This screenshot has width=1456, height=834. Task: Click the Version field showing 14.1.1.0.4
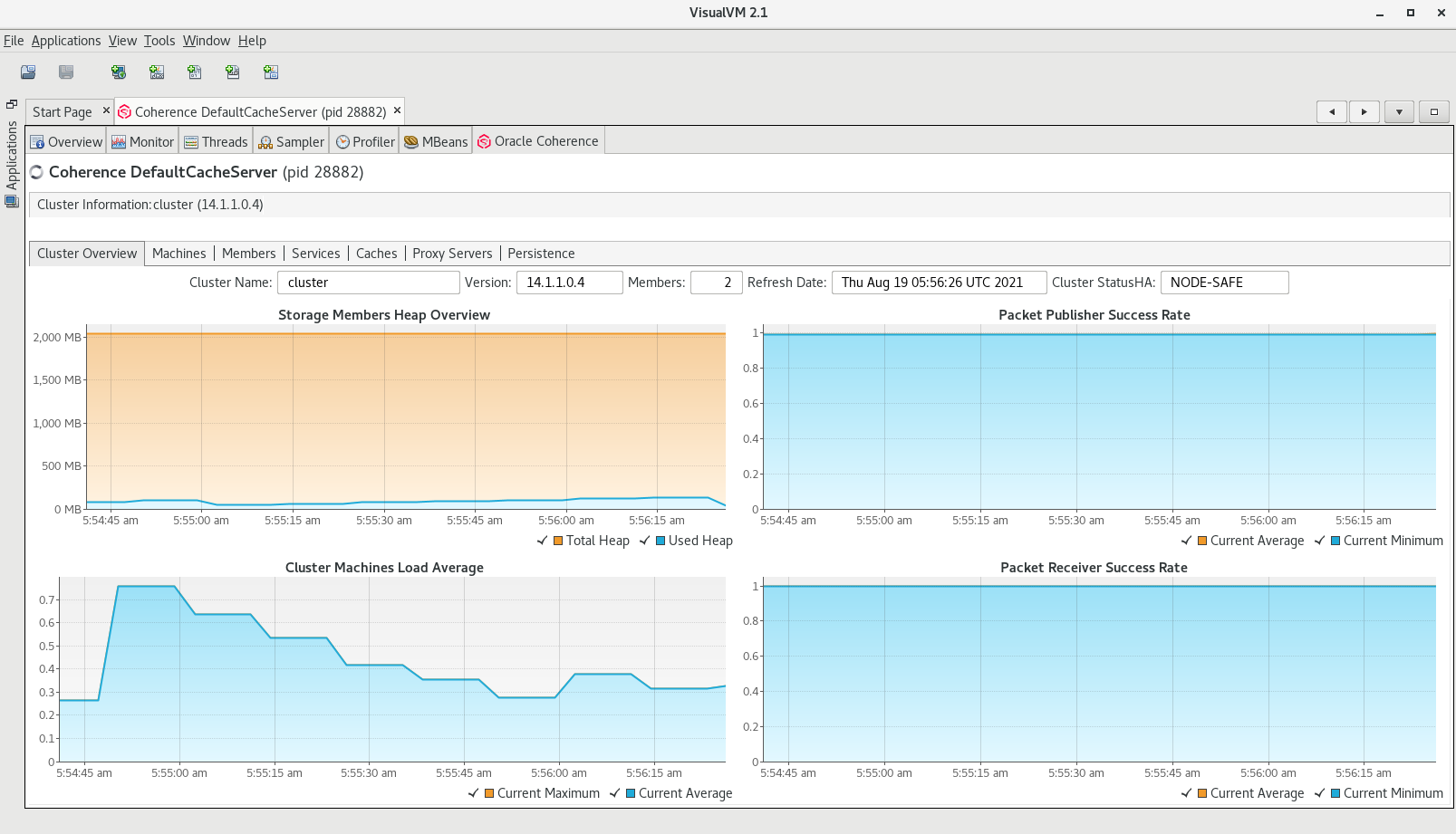[570, 283]
